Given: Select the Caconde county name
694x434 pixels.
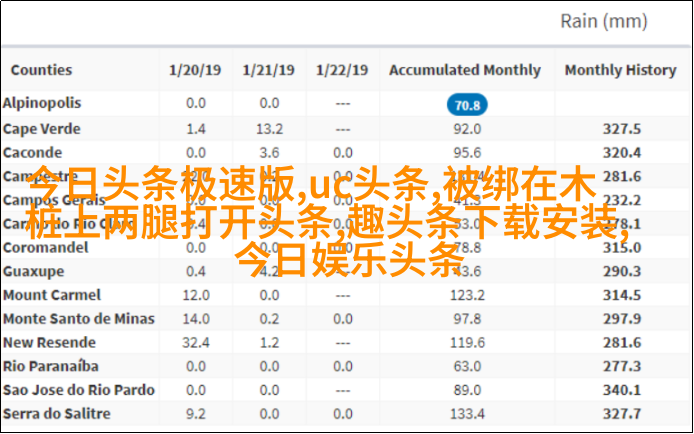Looking at the screenshot, I should point(32,153).
